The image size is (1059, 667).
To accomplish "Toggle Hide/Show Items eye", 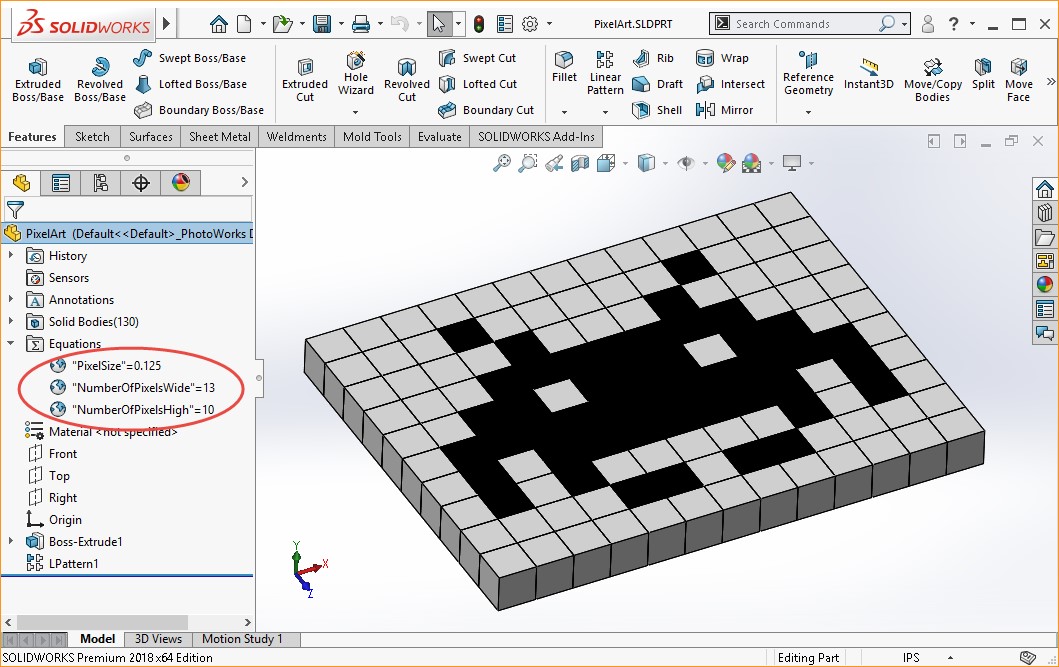I will point(686,163).
